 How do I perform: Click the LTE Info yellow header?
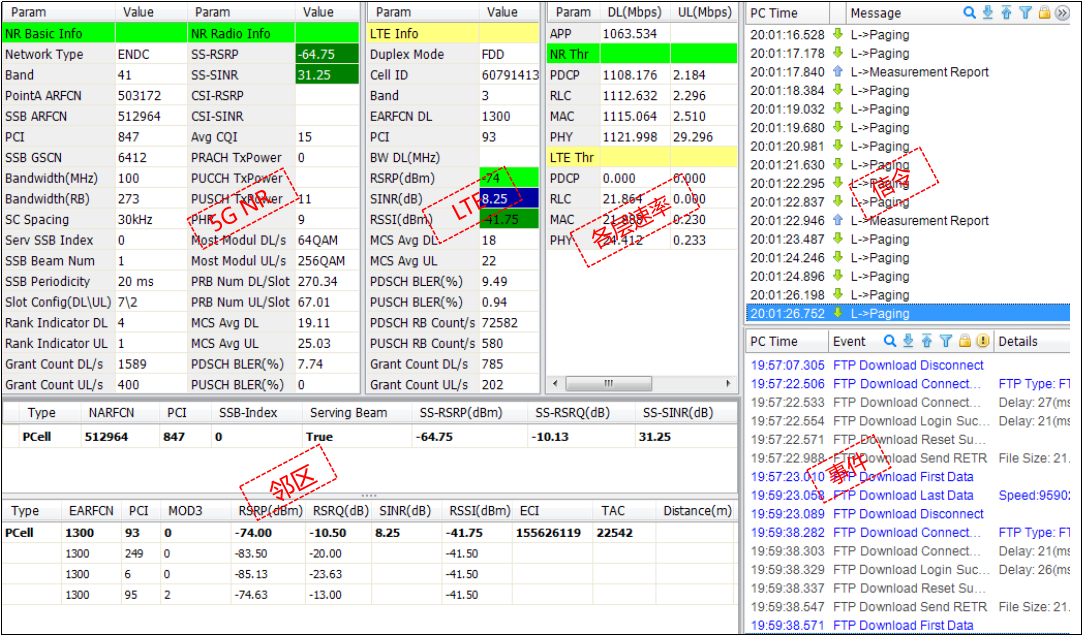tap(422, 33)
